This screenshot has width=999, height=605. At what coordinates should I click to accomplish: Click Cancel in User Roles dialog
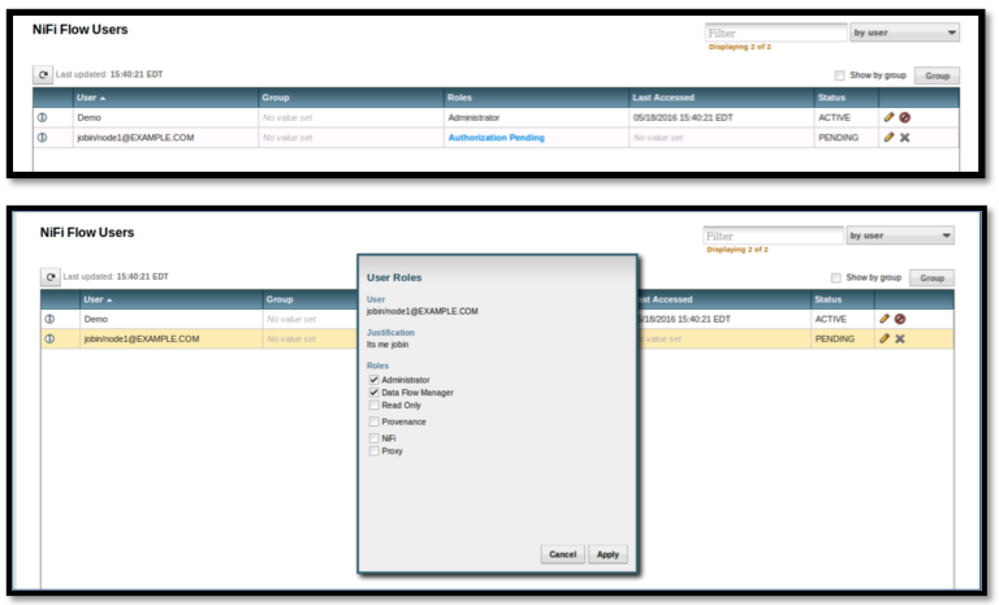coord(563,554)
